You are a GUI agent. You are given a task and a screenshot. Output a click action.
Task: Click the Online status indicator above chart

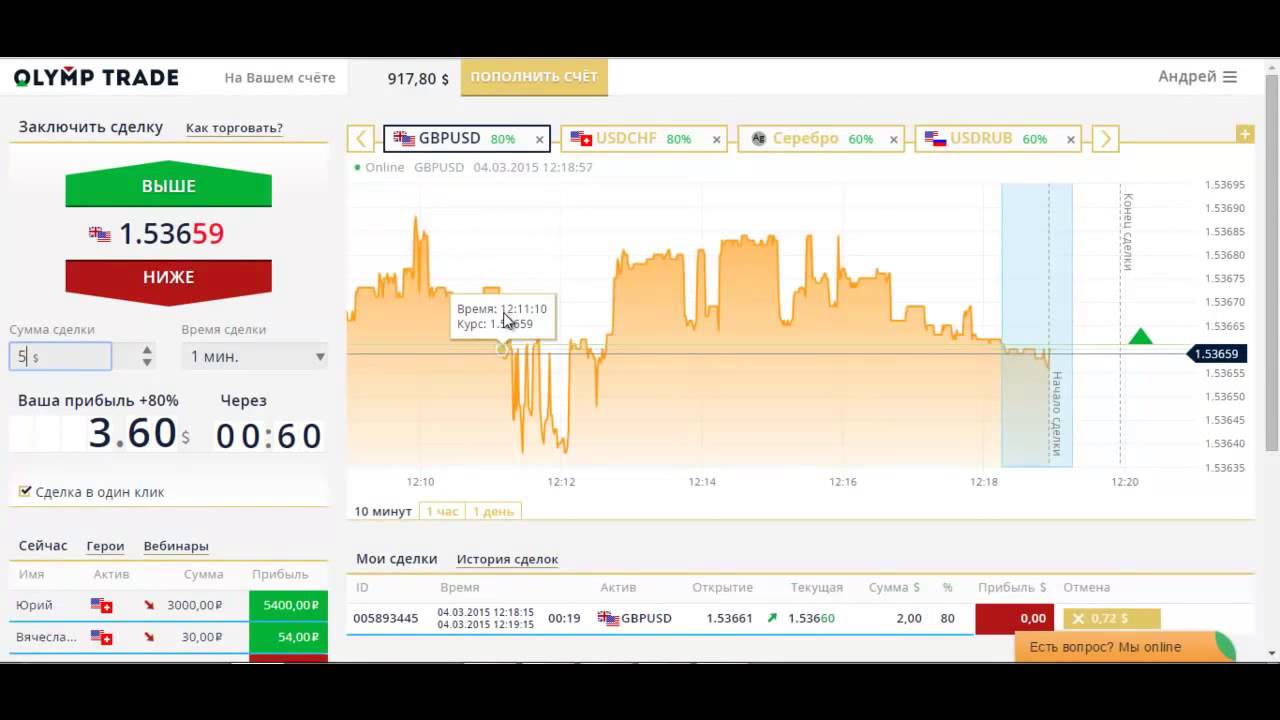pos(379,167)
